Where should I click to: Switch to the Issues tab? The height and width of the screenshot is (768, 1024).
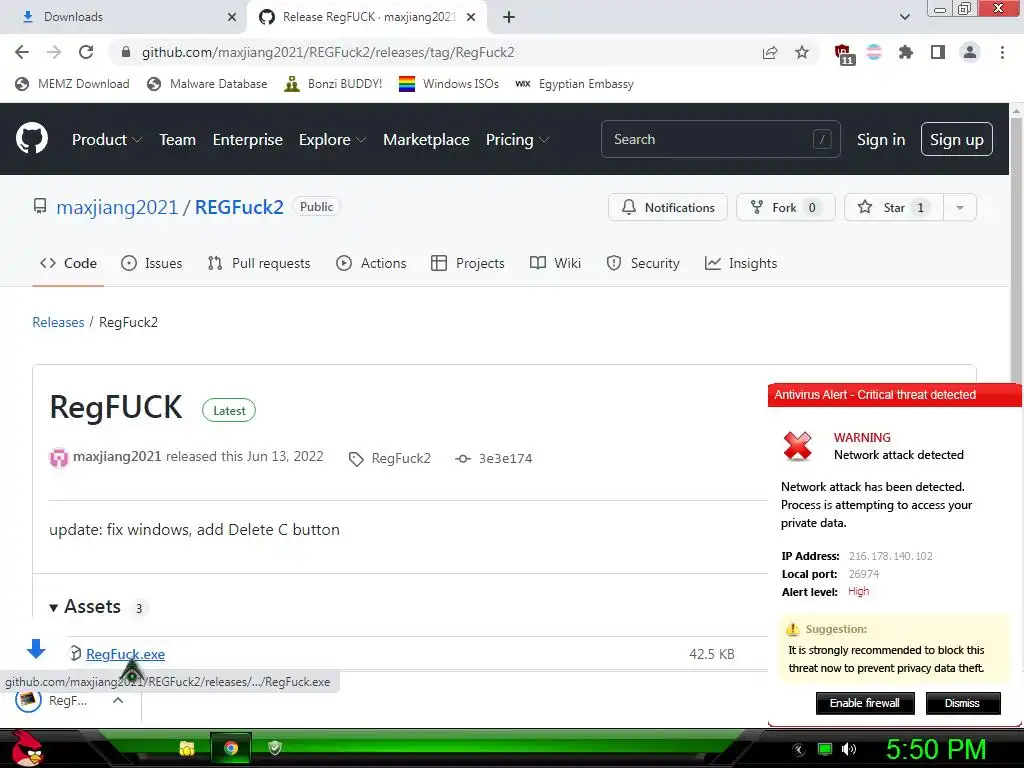[152, 263]
